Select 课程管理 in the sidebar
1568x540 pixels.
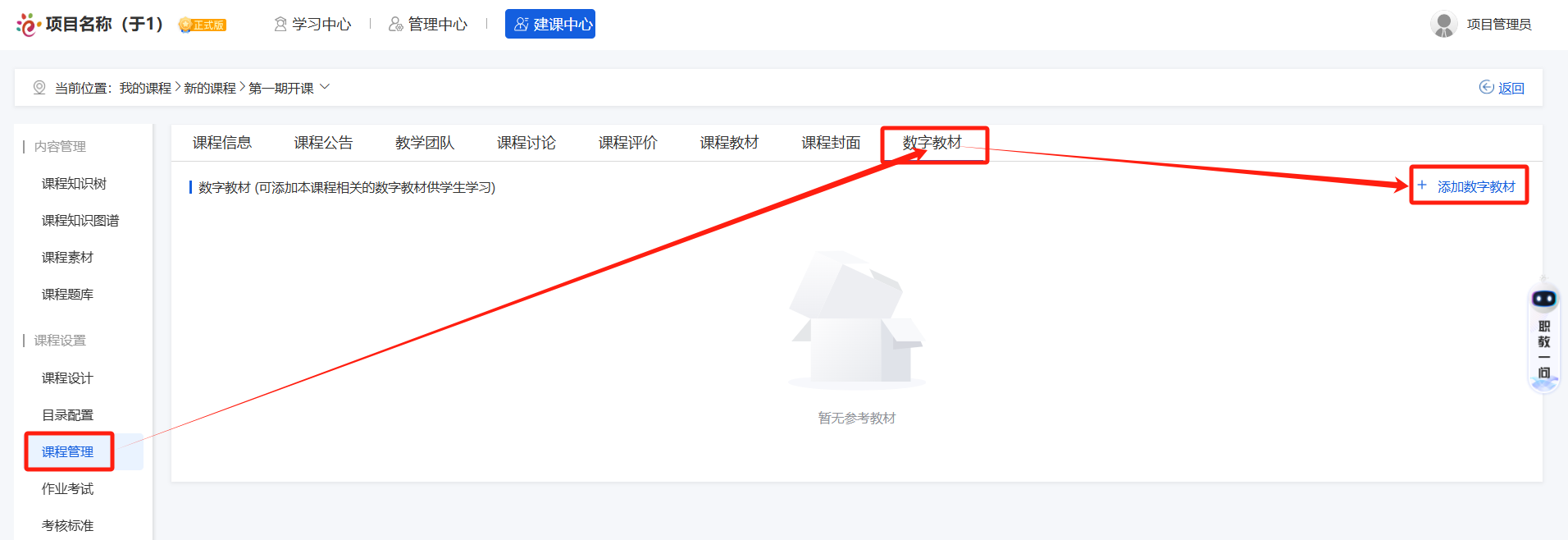[67, 452]
